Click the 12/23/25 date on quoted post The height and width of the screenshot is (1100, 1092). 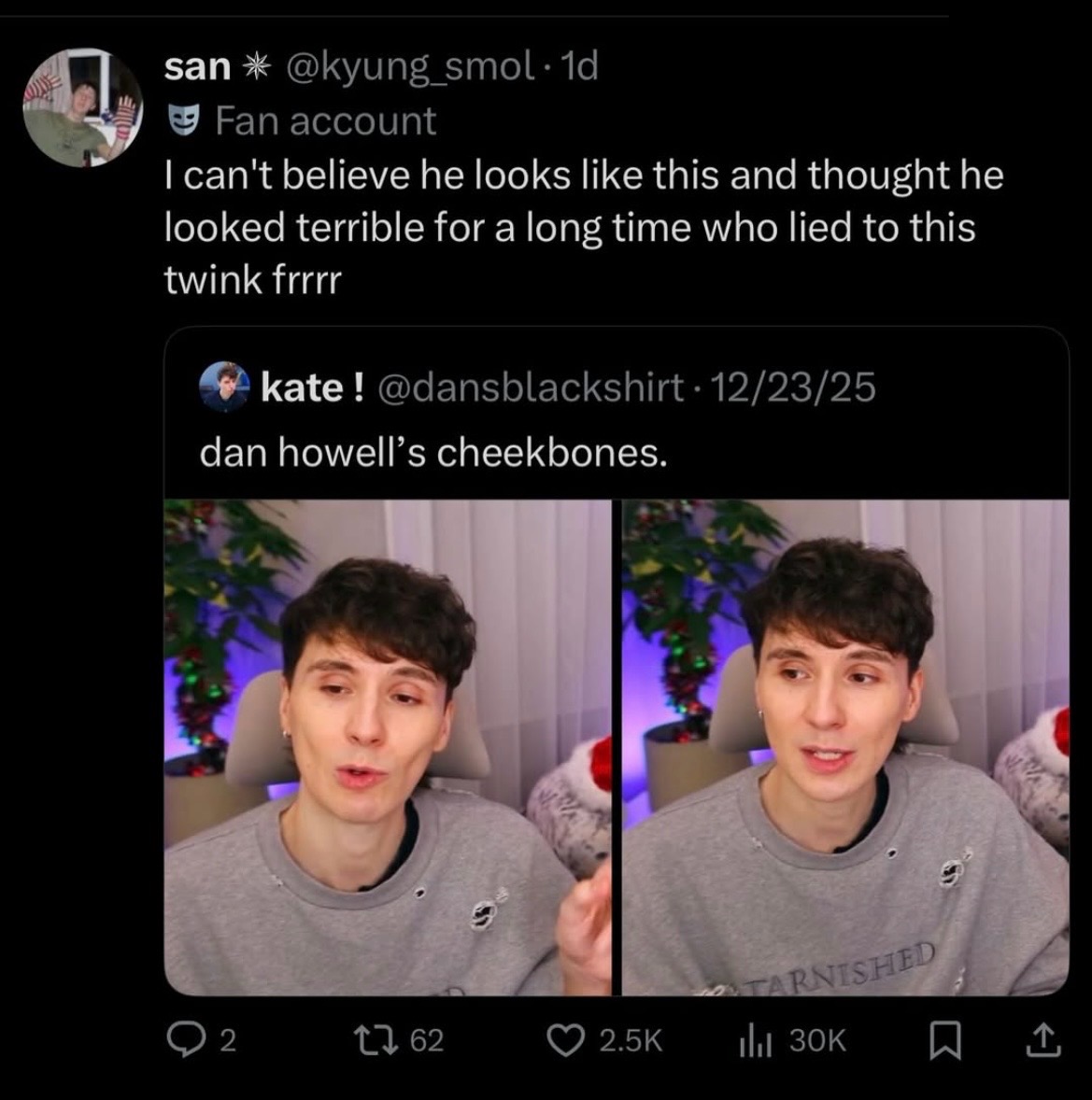pyautogui.click(x=793, y=387)
